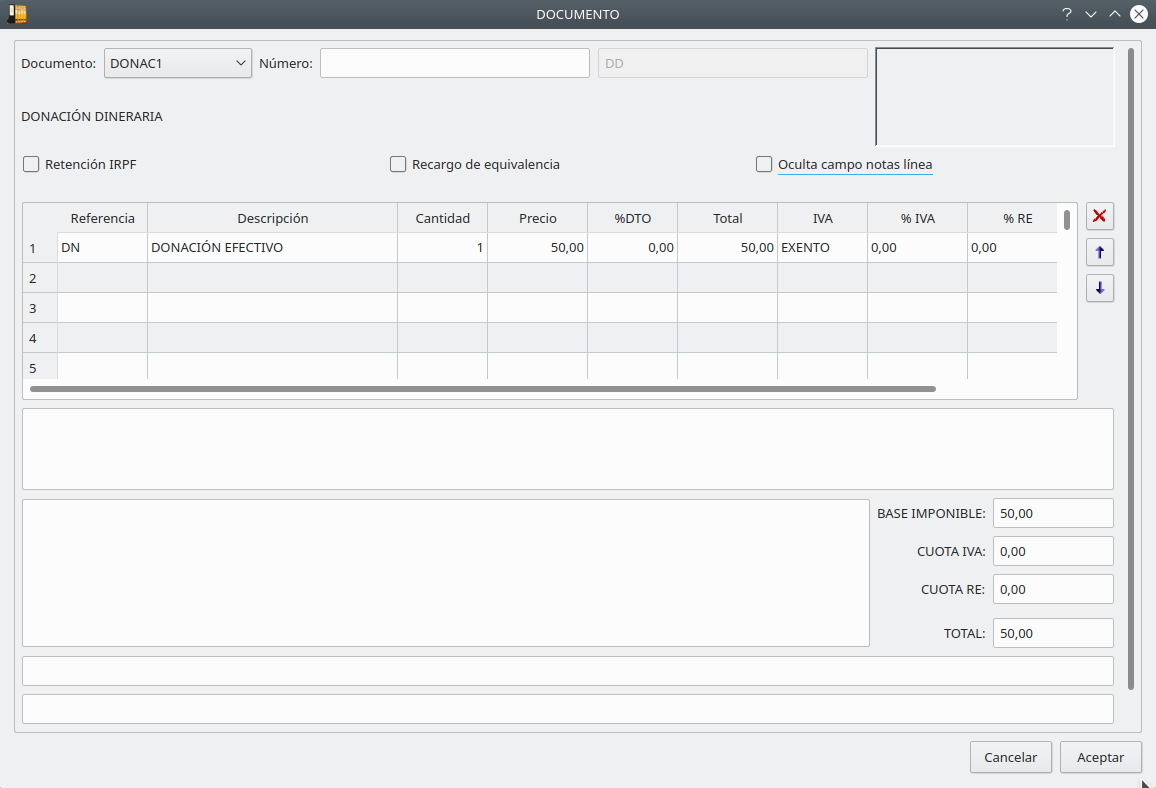Select row header 3 in the table
The width and height of the screenshot is (1156, 788).
tap(41, 308)
